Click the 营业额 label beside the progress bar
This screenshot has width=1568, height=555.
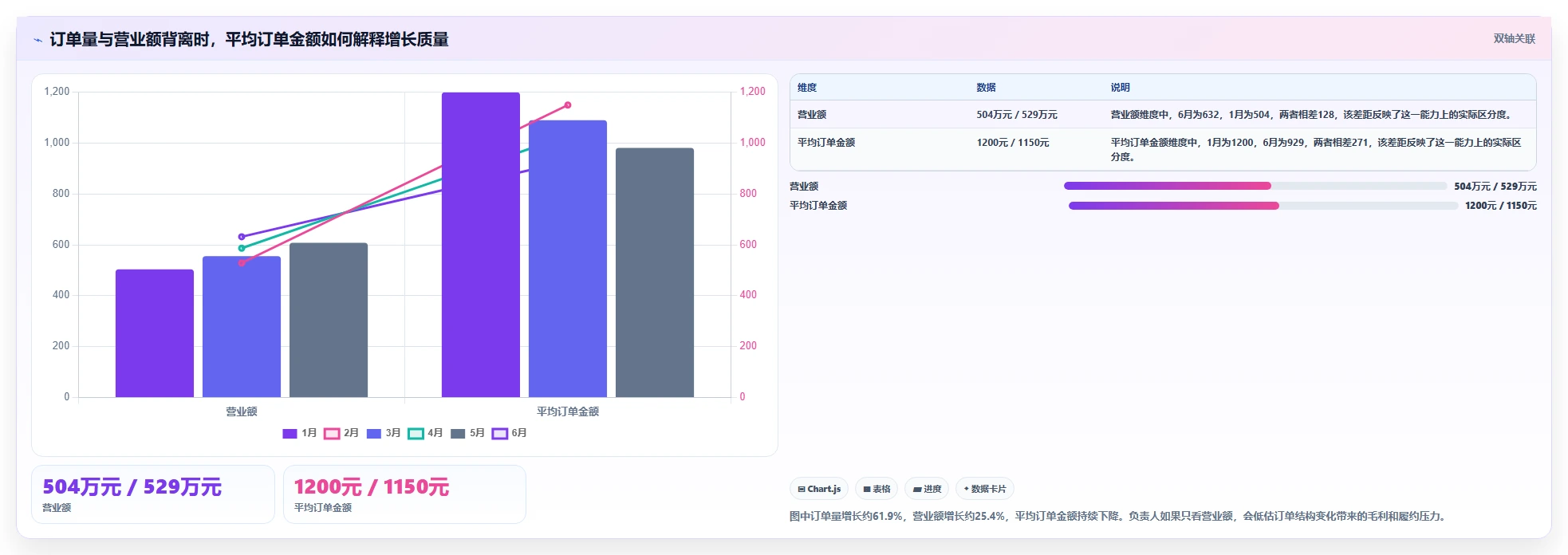804,187
